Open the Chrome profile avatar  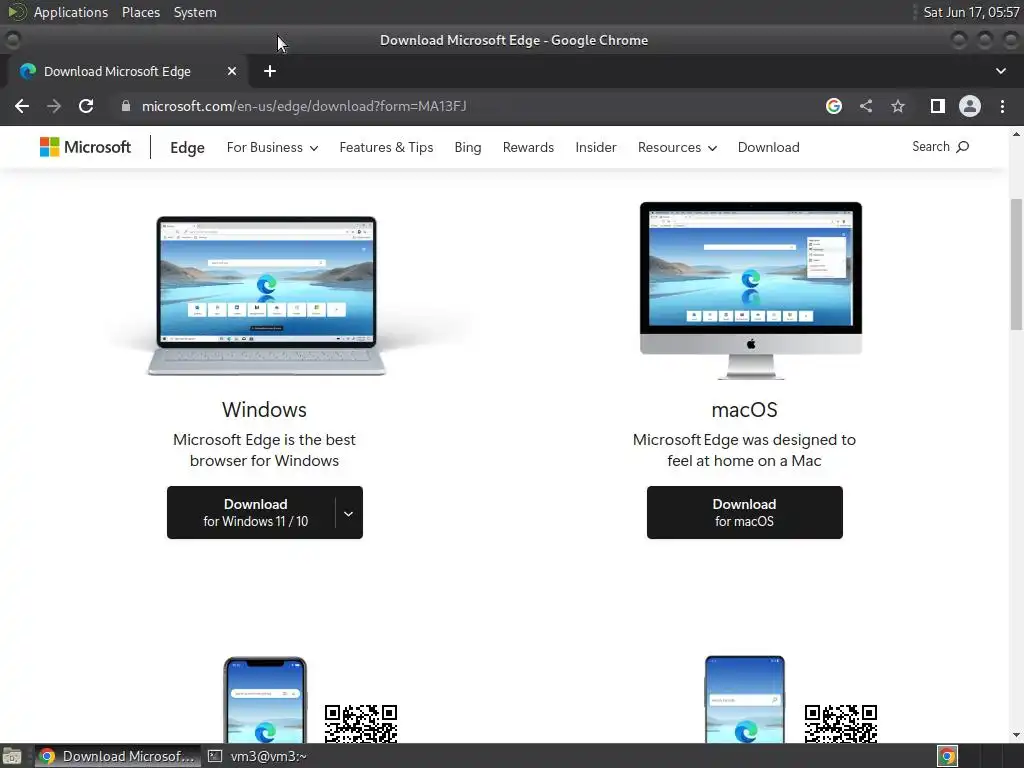pos(970,106)
